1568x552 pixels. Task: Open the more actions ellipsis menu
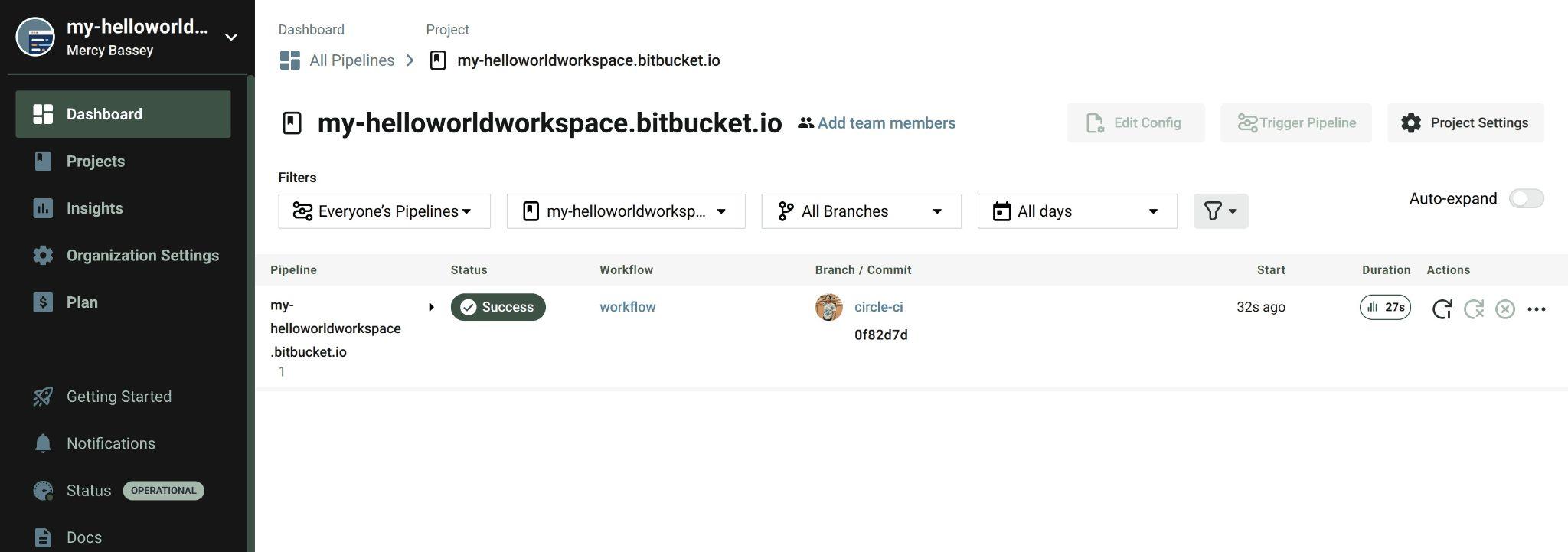[1537, 309]
